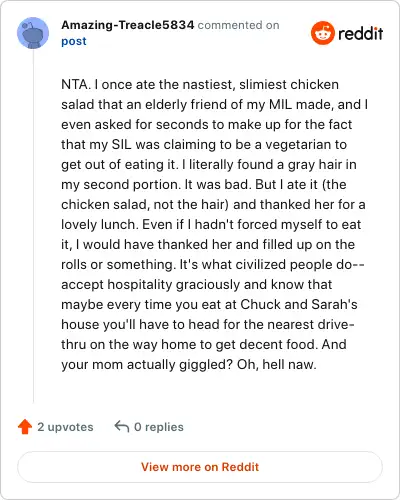Click the vertical comment thread line
Image resolution: width=400 pixels, height=500 pixels.
(x=33, y=227)
